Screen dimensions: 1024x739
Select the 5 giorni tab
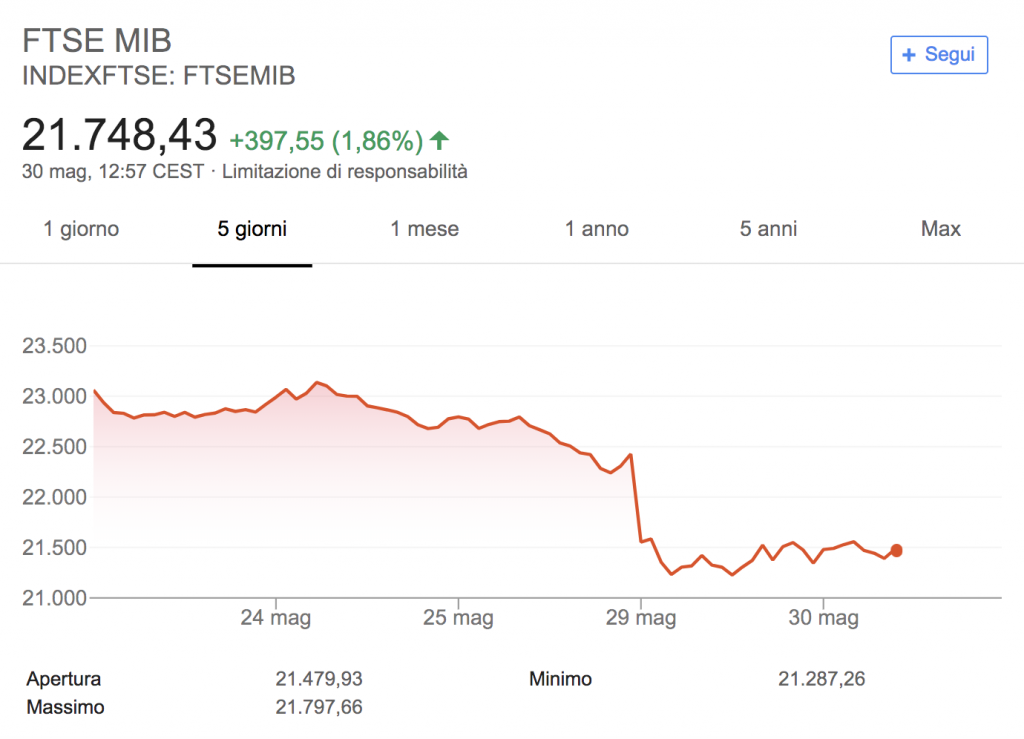pos(252,229)
